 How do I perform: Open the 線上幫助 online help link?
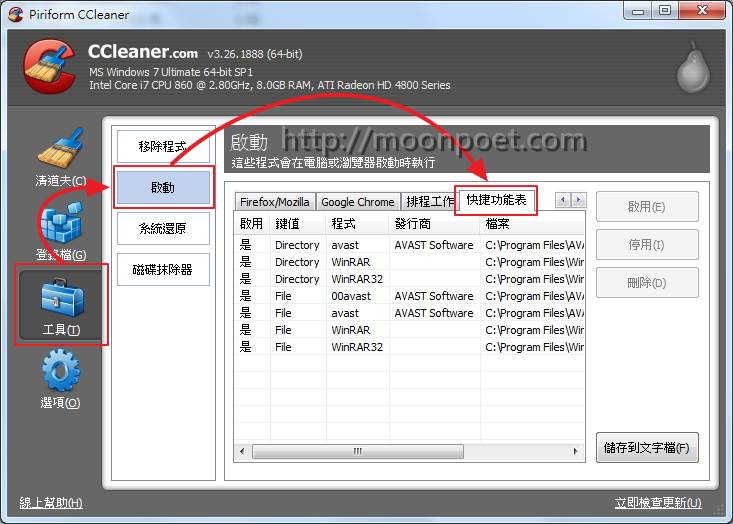click(x=51, y=503)
